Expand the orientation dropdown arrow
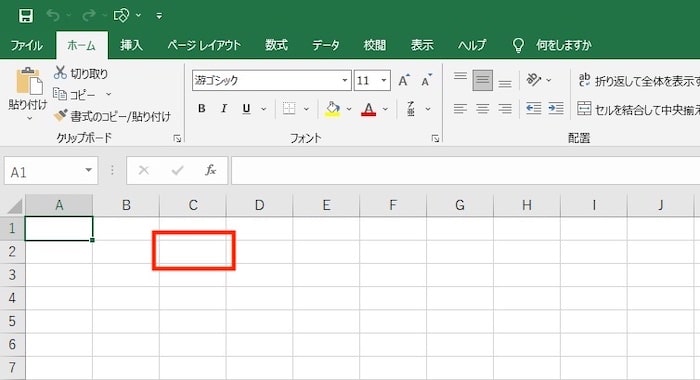The width and height of the screenshot is (700, 380). tap(549, 80)
